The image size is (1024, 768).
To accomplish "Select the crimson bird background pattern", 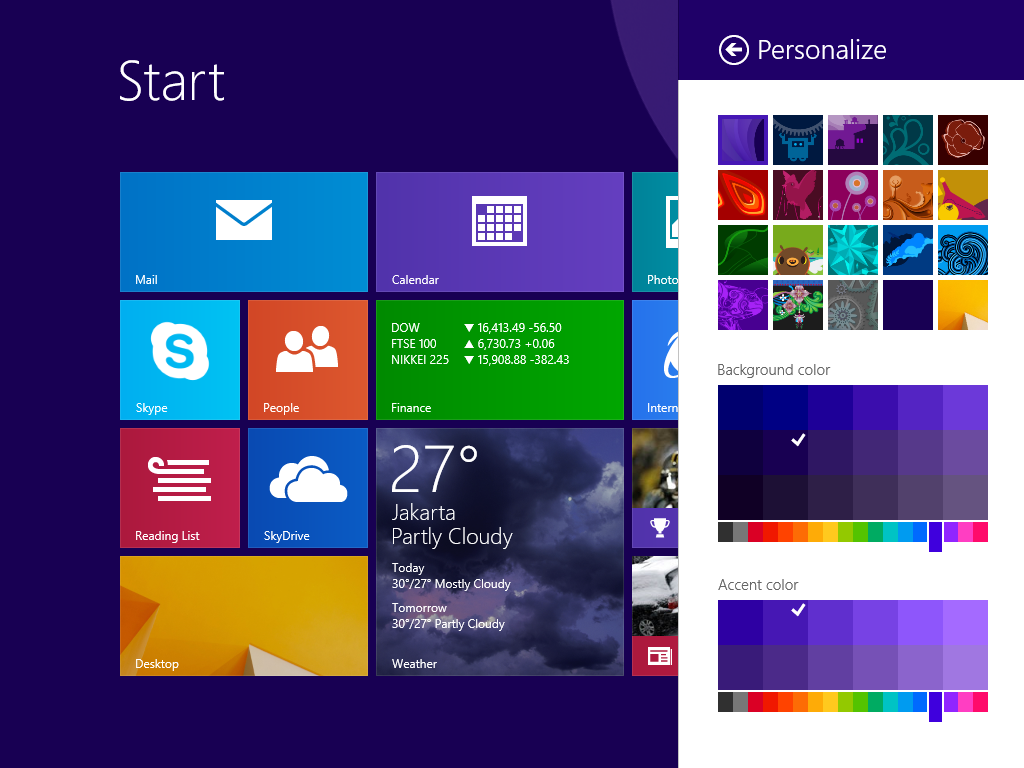I will click(797, 195).
